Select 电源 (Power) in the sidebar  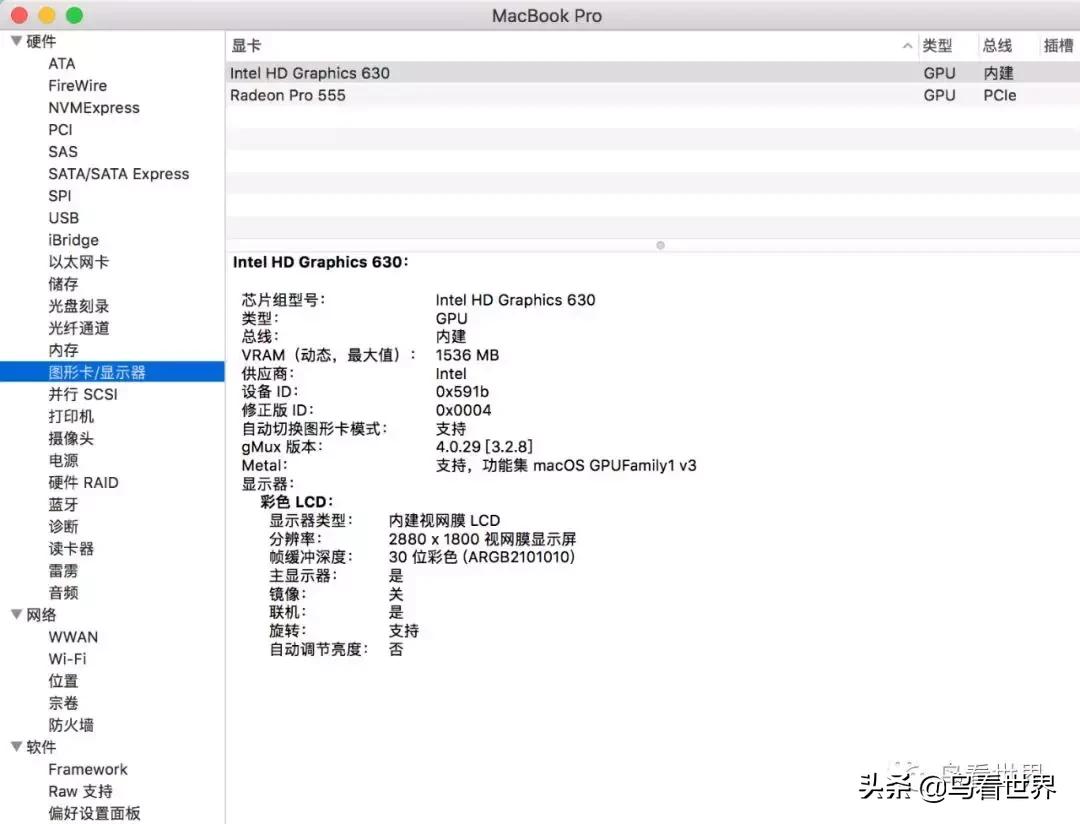[63, 460]
